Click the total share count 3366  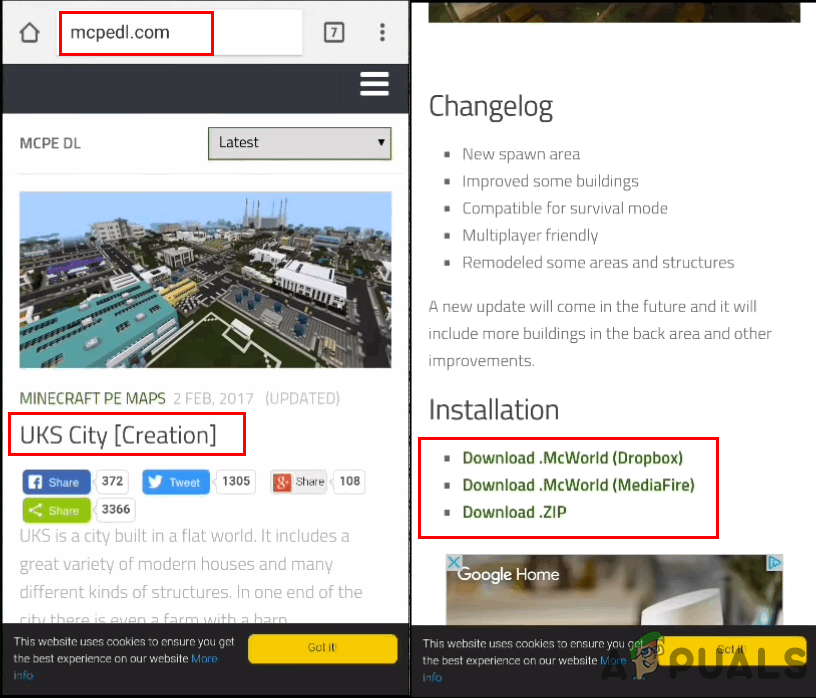(x=116, y=509)
